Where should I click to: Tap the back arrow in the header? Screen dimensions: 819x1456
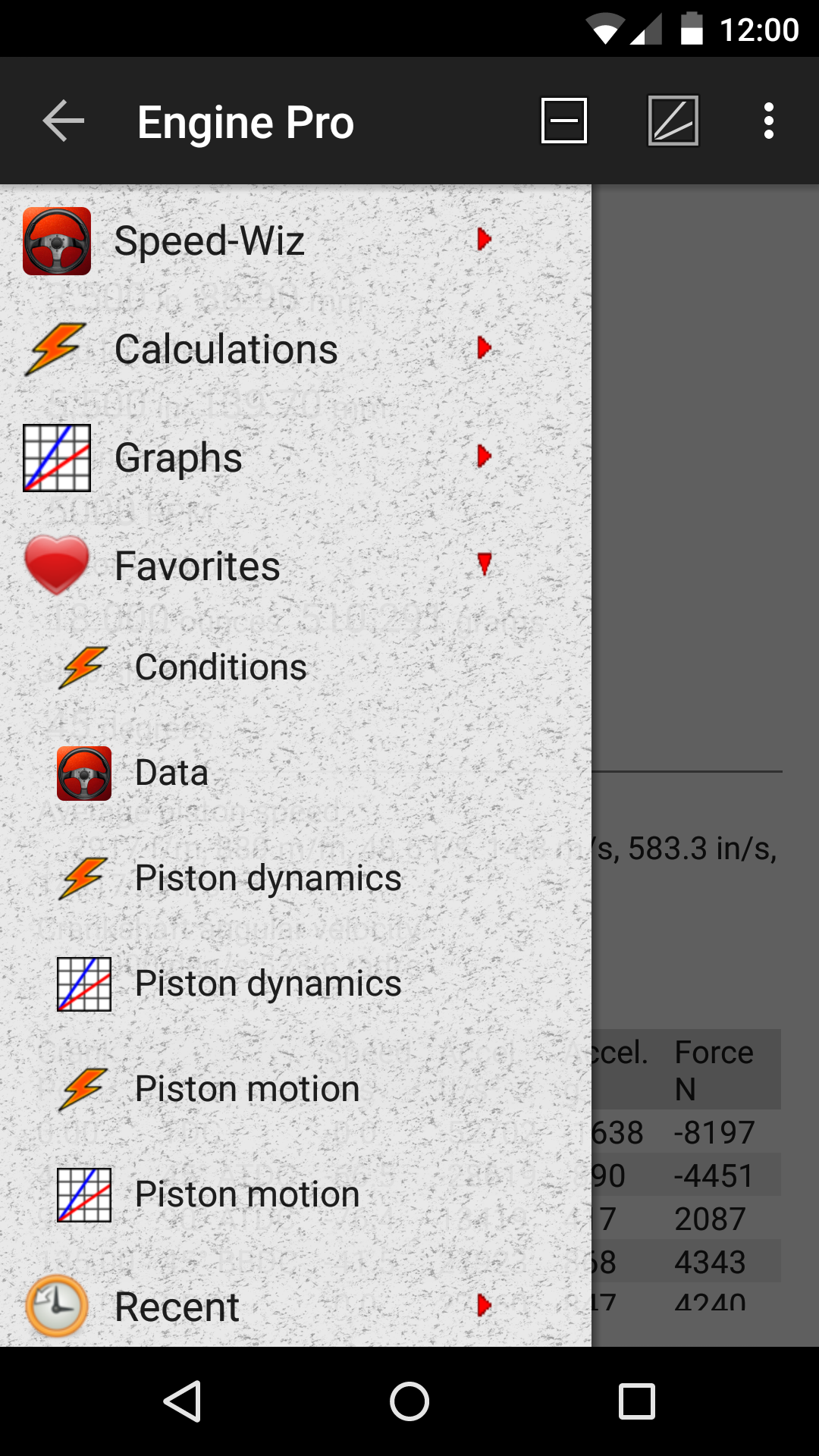64,121
